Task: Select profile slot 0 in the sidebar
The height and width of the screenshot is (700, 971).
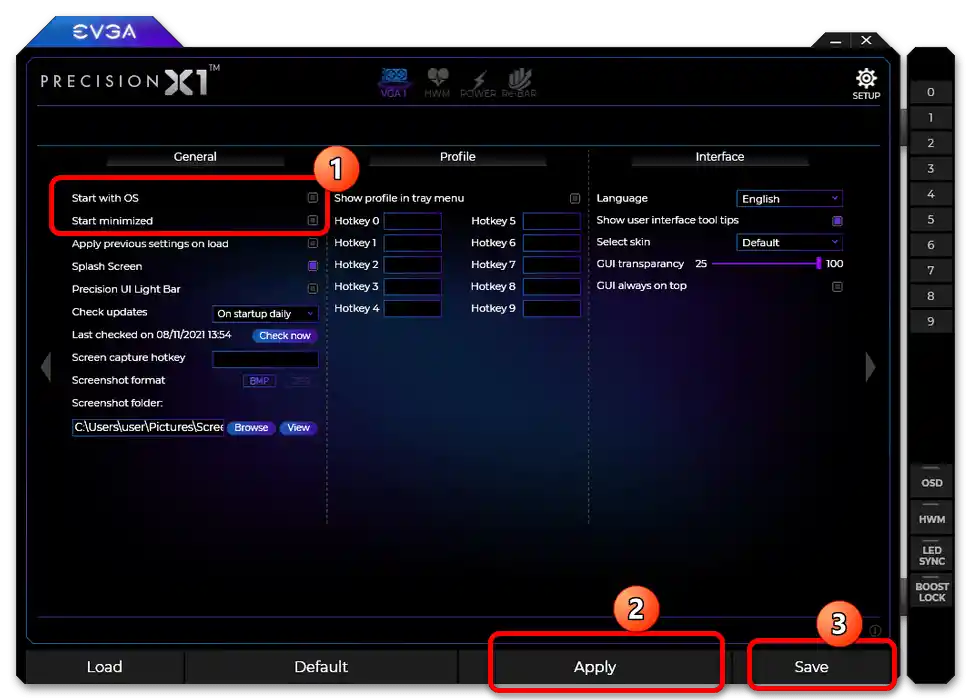Action: [x=930, y=92]
